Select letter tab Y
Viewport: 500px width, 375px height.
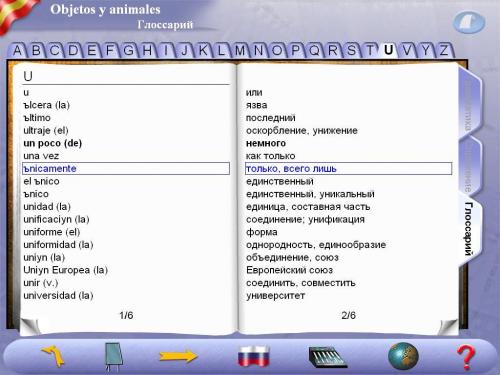pos(425,51)
